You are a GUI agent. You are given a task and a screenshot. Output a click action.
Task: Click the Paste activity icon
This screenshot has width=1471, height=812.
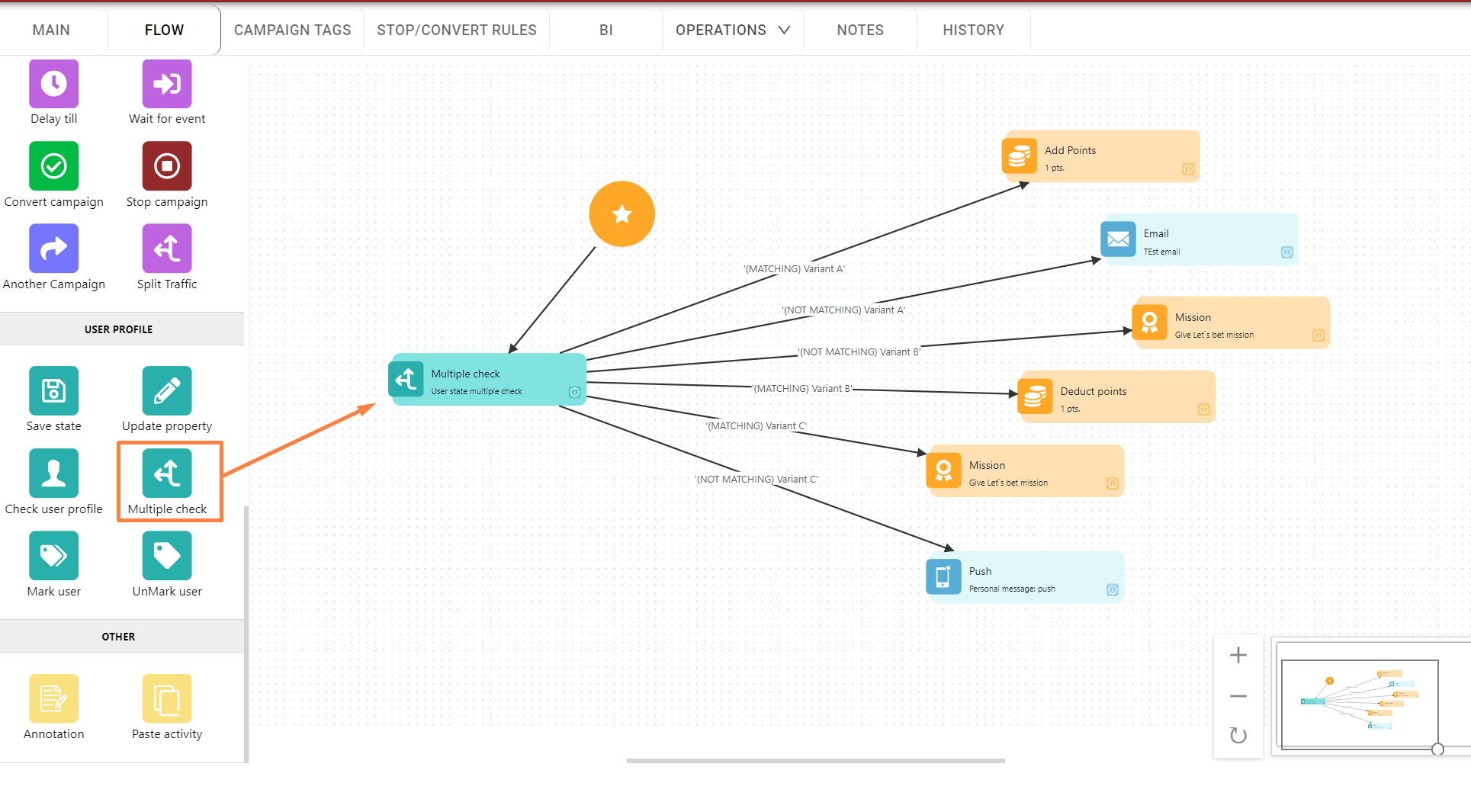tap(166, 698)
